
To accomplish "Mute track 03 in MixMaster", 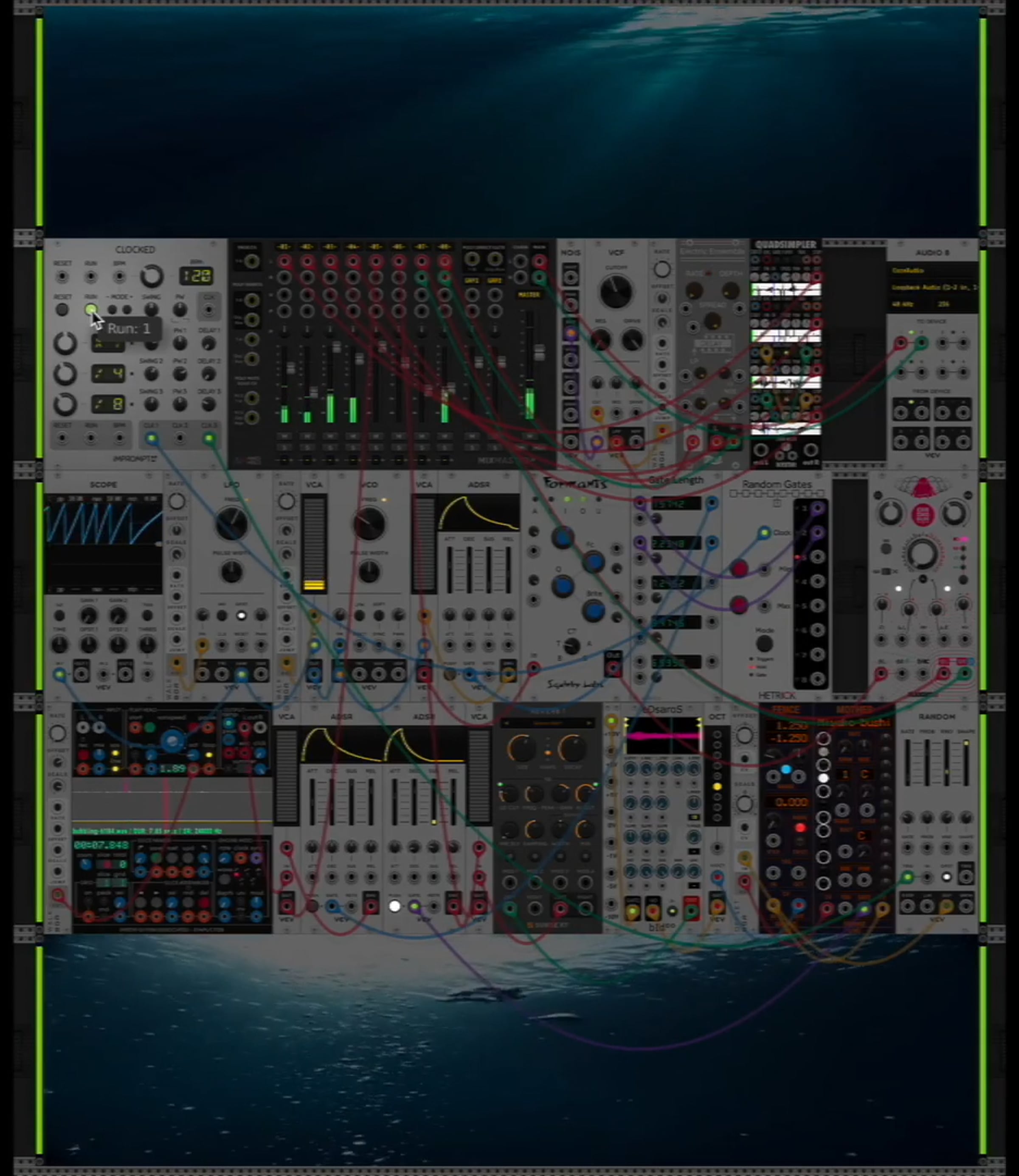I will pyautogui.click(x=330, y=437).
